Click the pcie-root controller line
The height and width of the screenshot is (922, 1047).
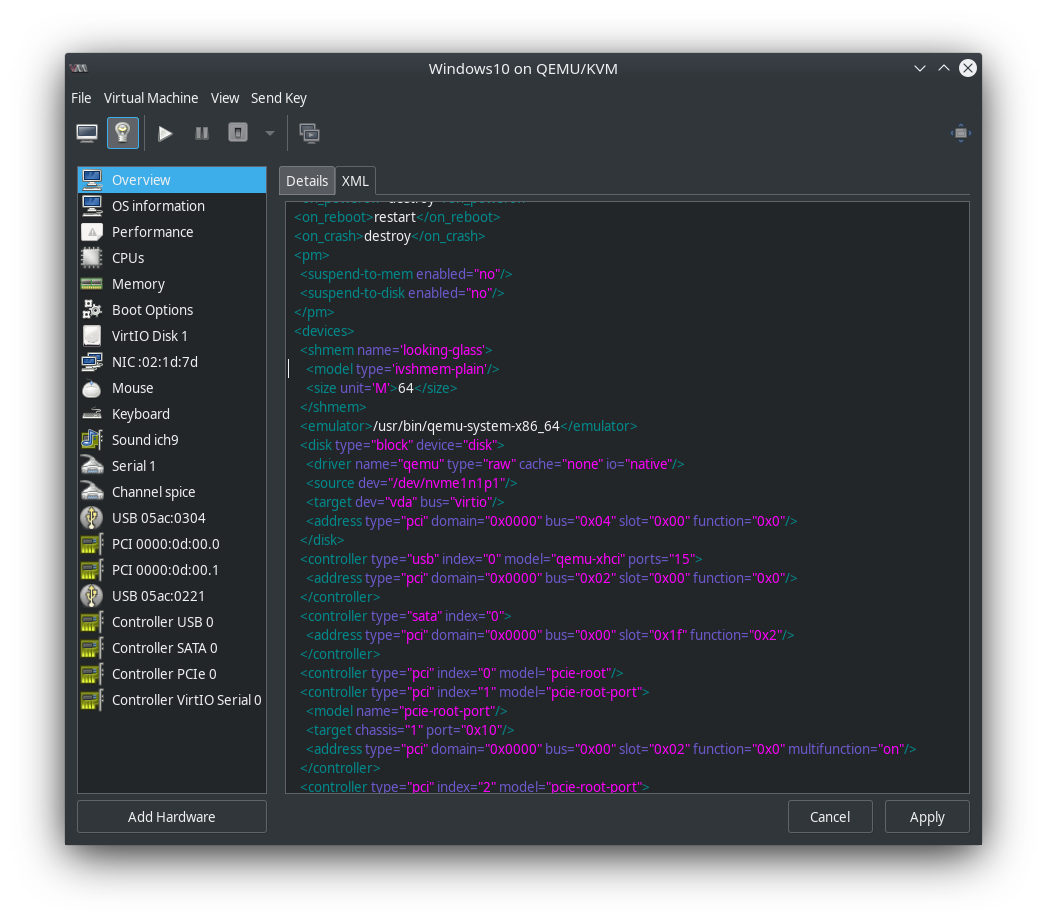461,673
